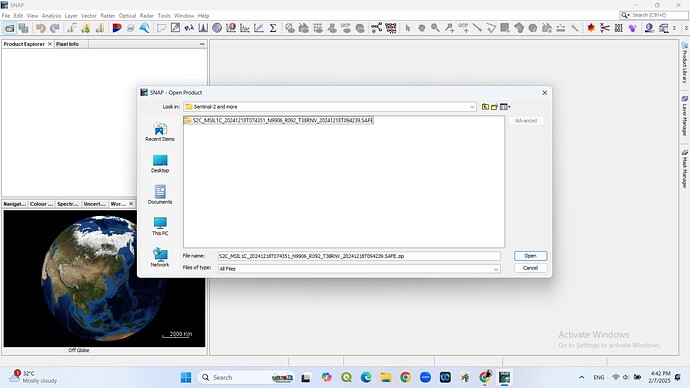The width and height of the screenshot is (690, 388).
Task: Open the Product Library side panel
Action: [685, 63]
